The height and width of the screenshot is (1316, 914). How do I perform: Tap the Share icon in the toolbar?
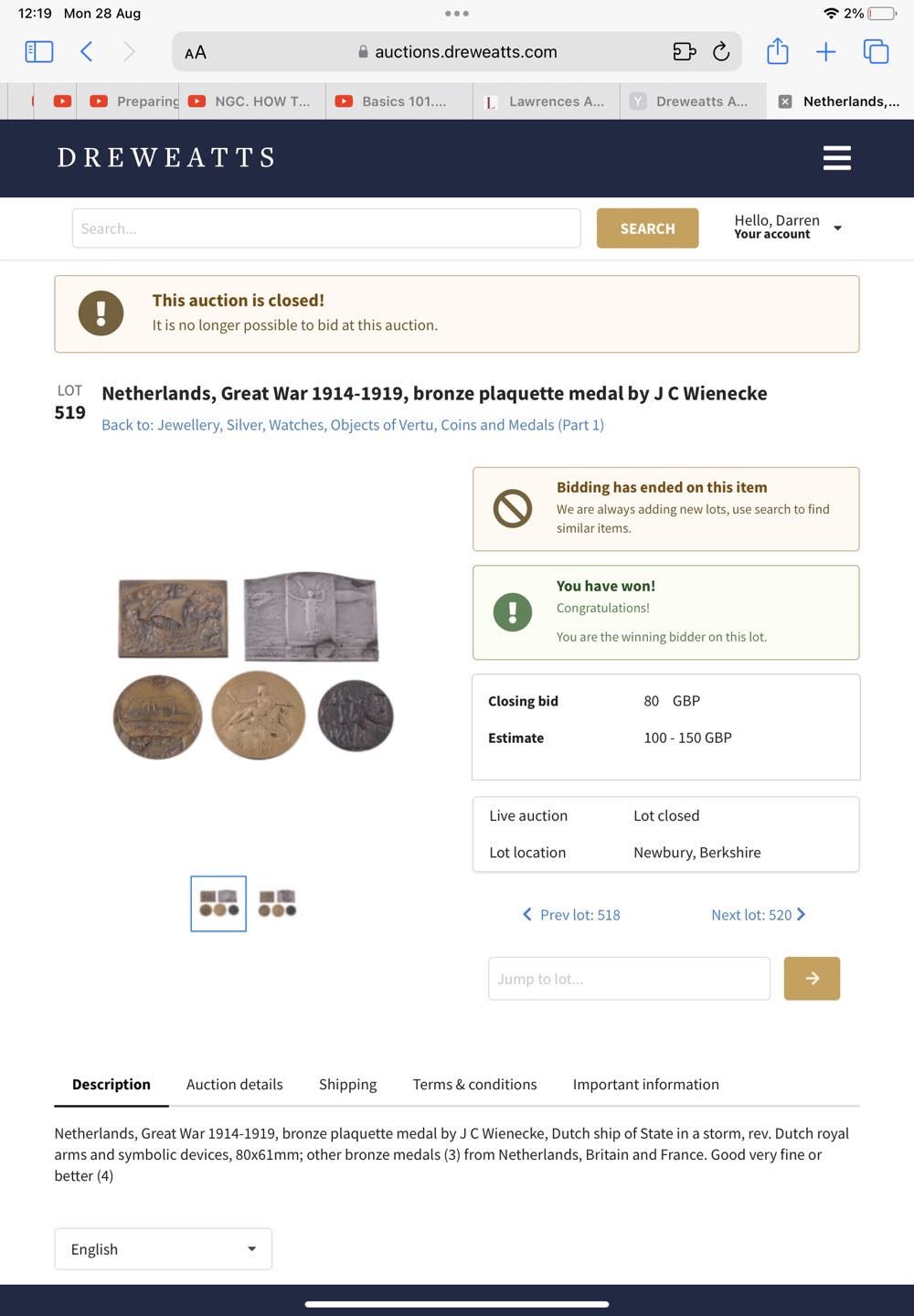click(x=778, y=51)
